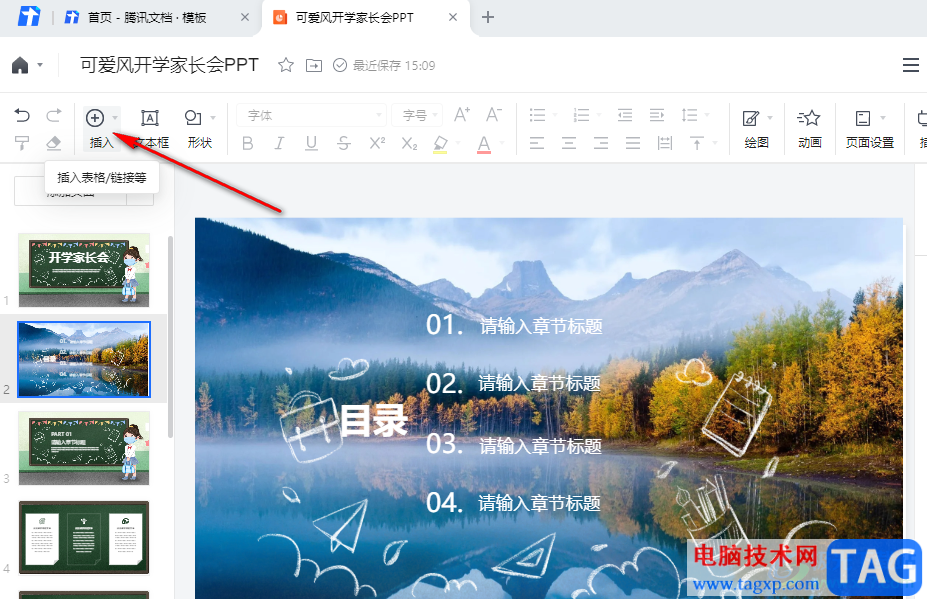Open Animation (动画) panel

tap(809, 128)
